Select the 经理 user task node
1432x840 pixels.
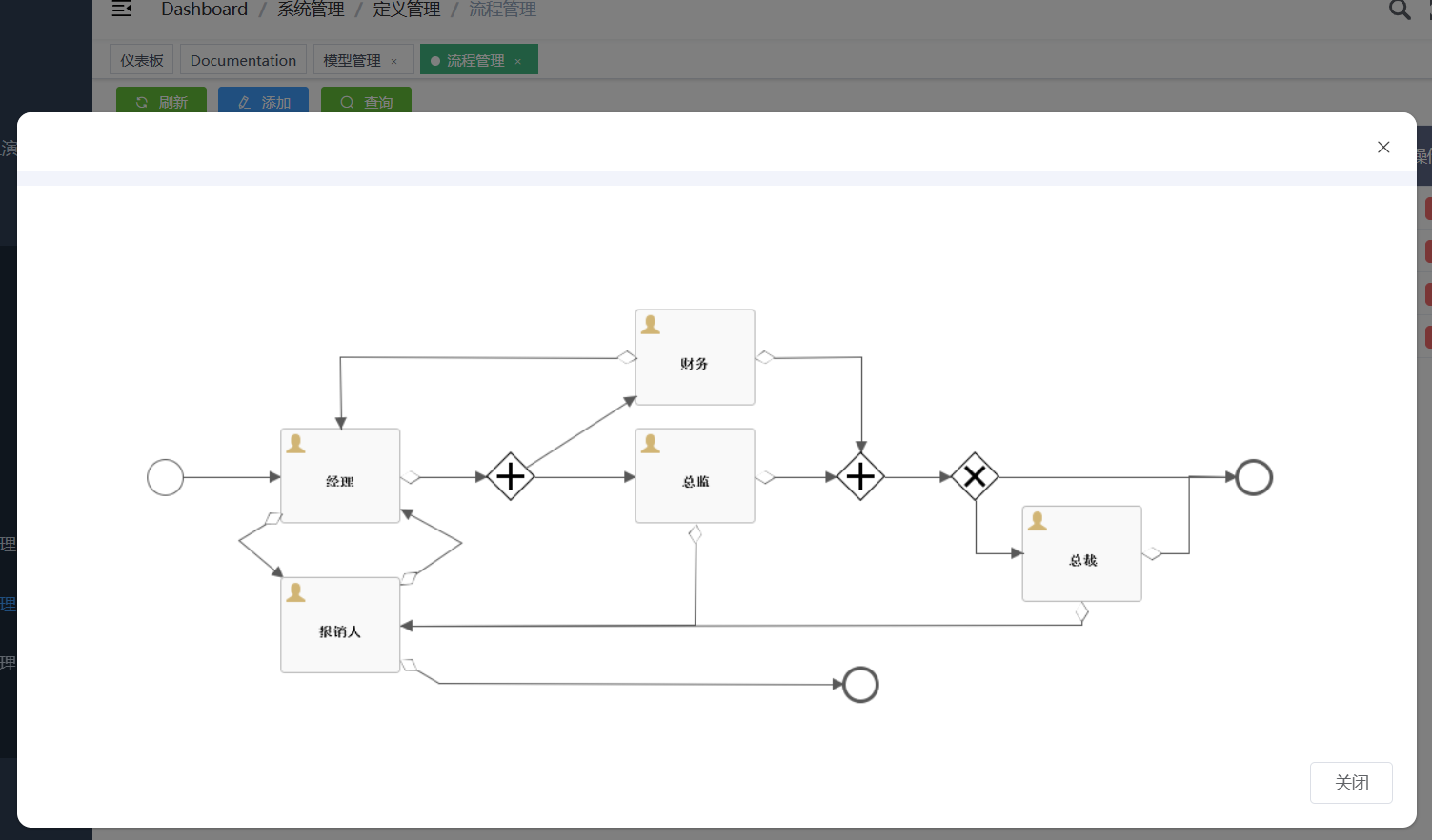click(x=340, y=475)
